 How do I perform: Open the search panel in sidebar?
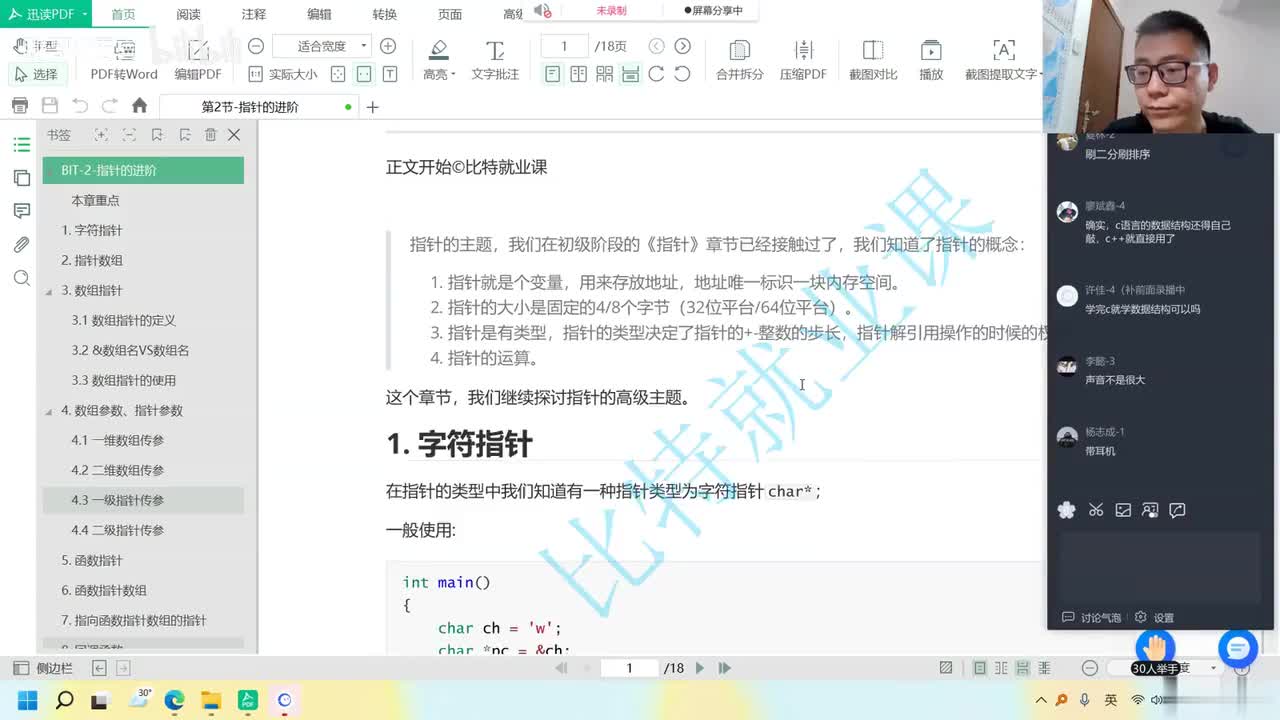point(22,278)
